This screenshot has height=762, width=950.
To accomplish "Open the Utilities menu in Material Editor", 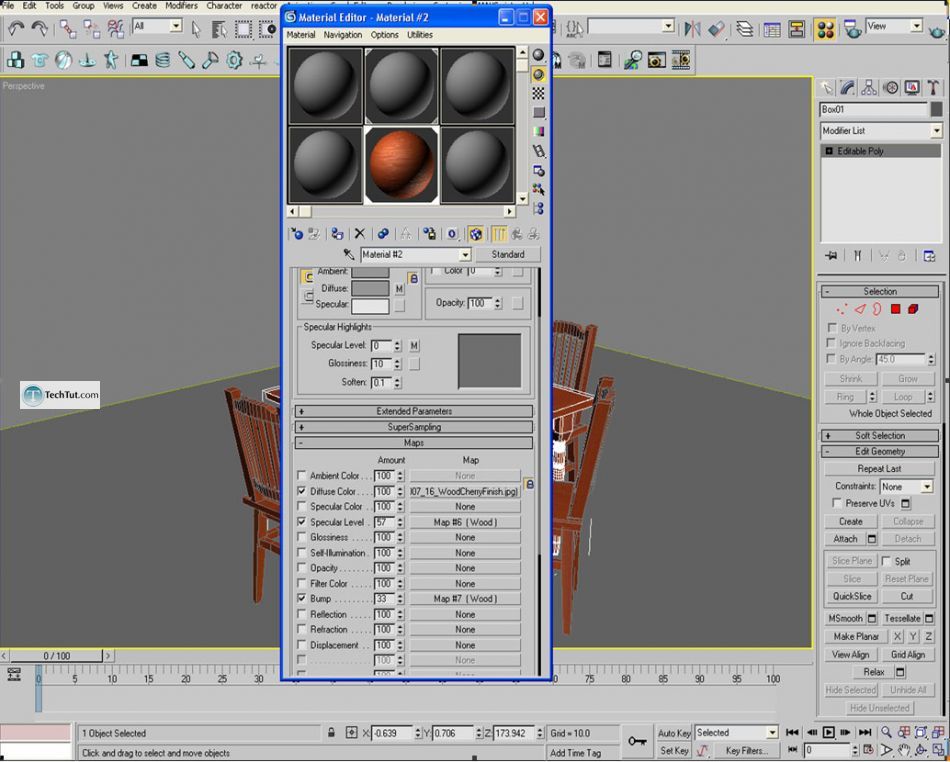I will point(420,35).
